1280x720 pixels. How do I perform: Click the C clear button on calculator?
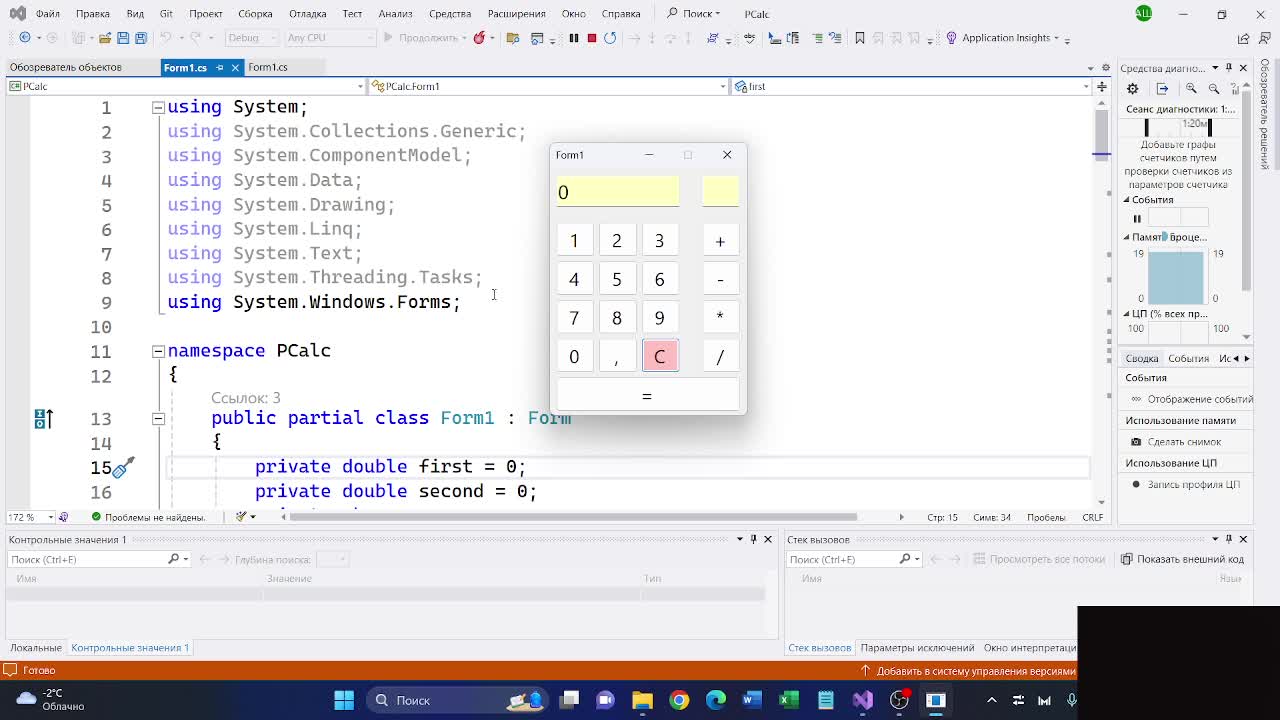[659, 356]
